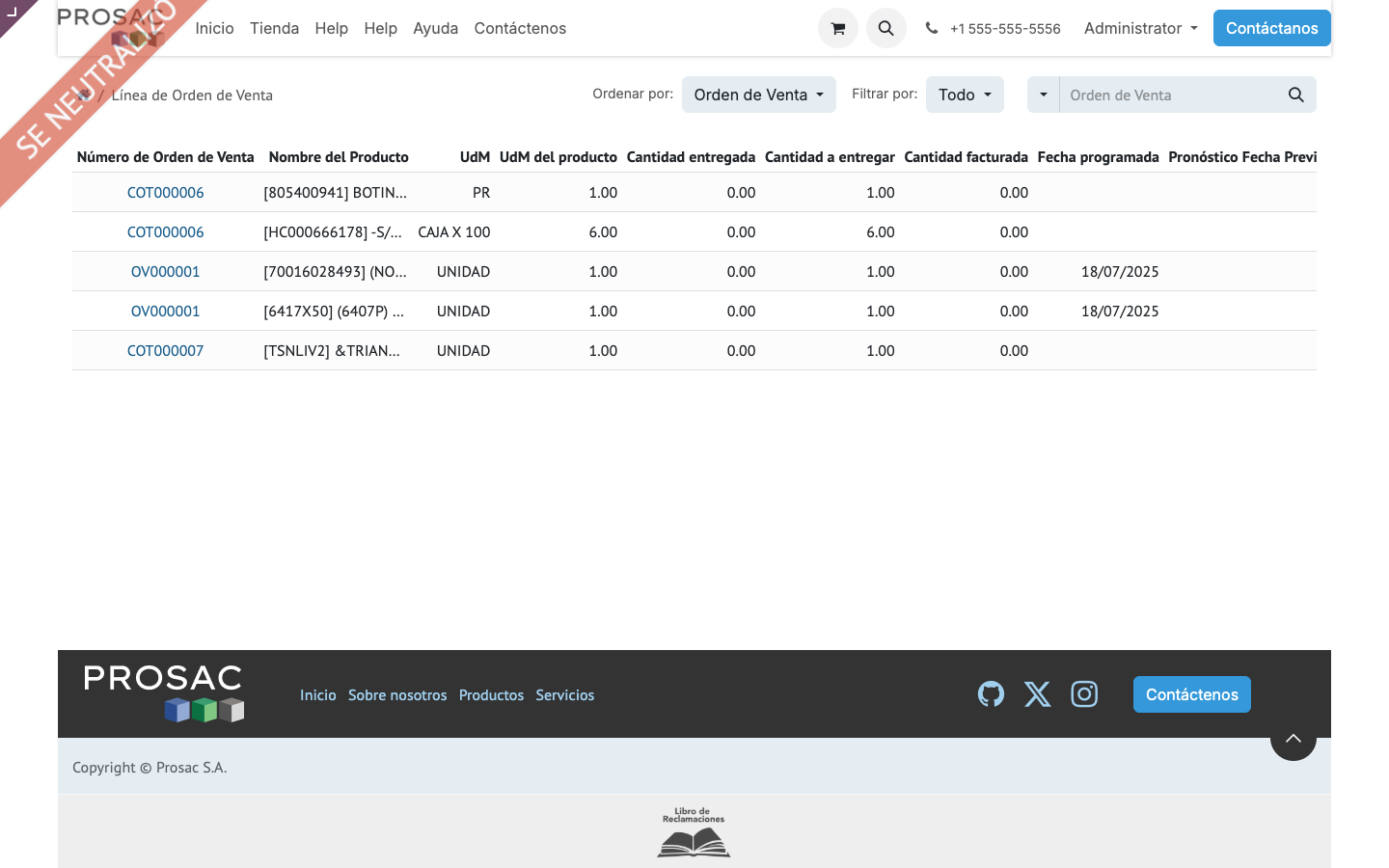The image size is (1389, 868).
Task: Click date 18/07/2025 in 70016028493 row
Action: 1120,271
